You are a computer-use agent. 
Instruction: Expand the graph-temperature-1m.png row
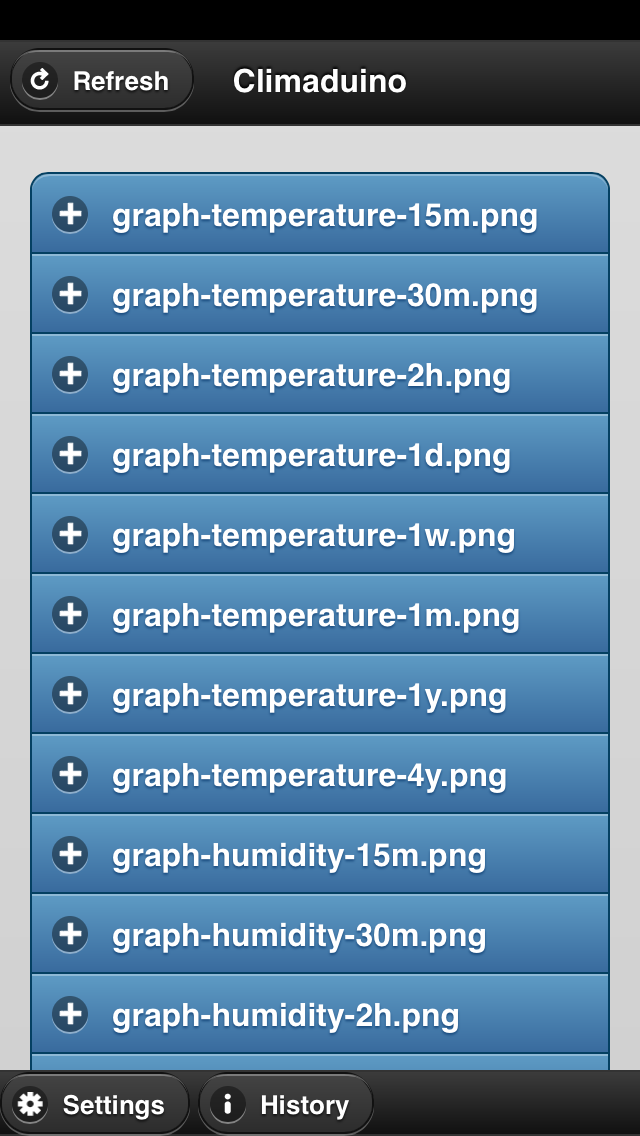point(320,614)
